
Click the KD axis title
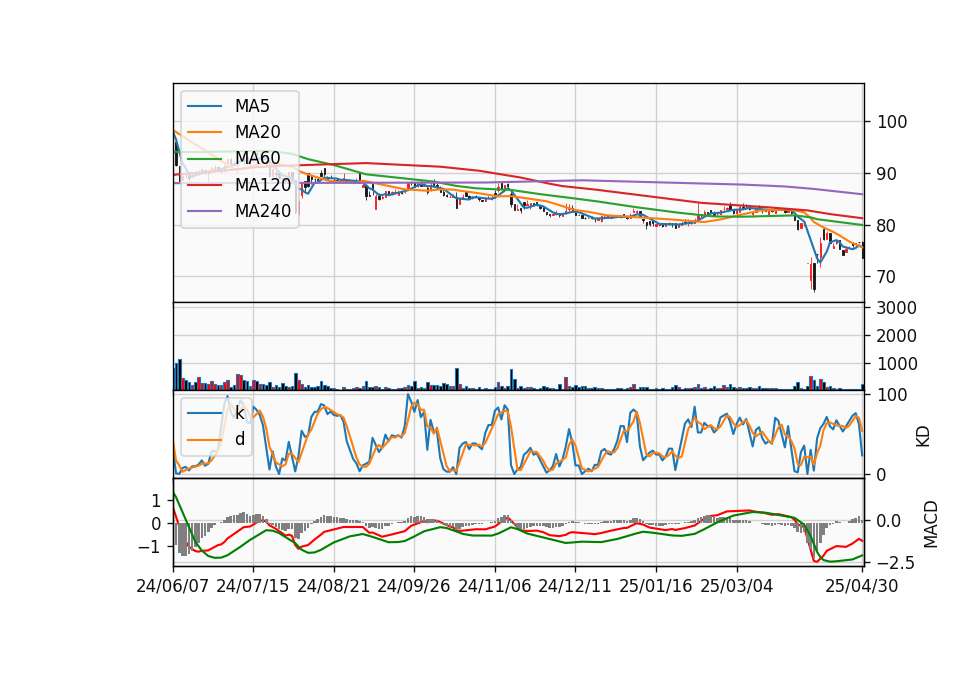tap(923, 437)
